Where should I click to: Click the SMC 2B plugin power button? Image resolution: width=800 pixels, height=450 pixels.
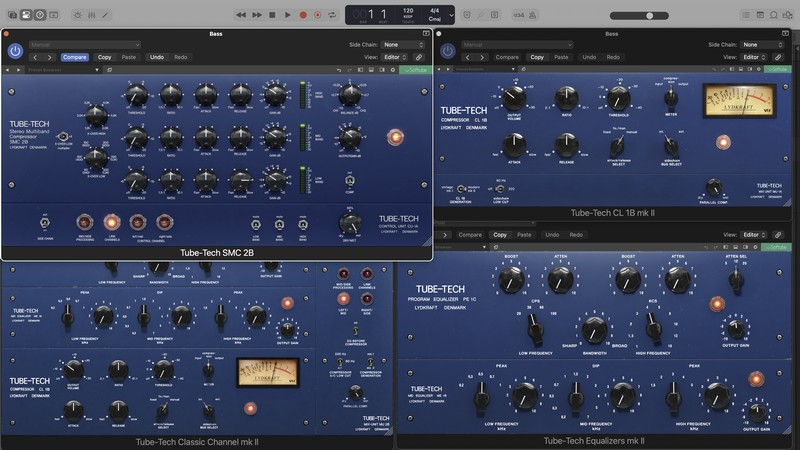15,50
